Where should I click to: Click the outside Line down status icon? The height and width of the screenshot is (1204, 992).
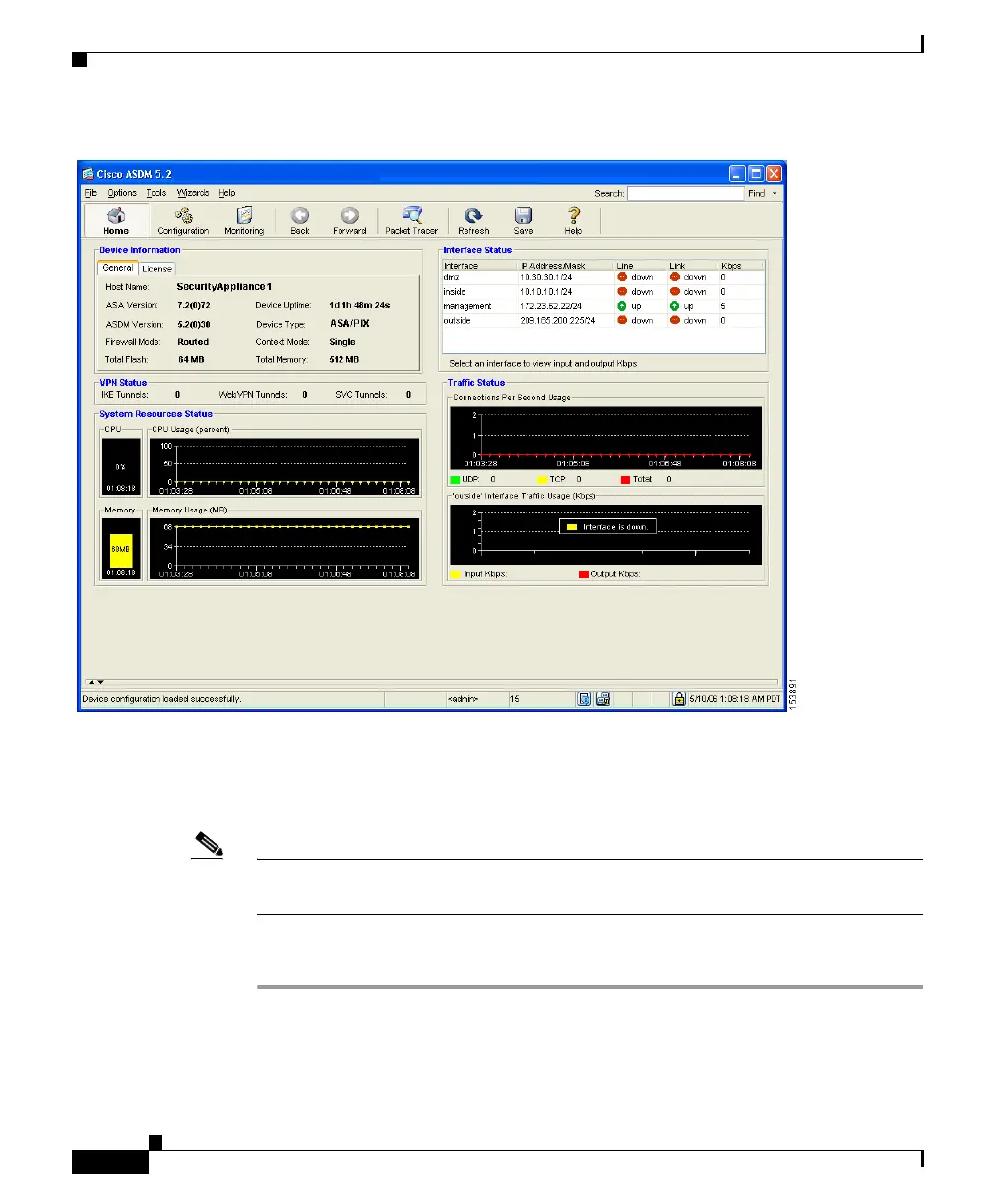tap(622, 320)
